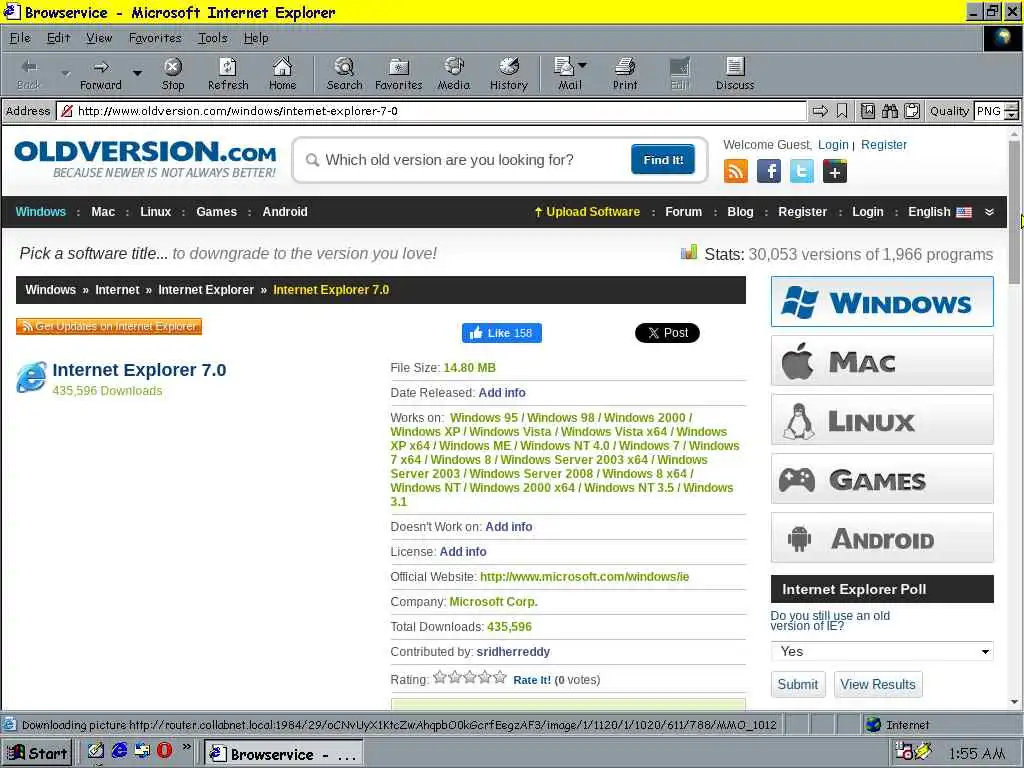Open the Upload Software link

[587, 212]
